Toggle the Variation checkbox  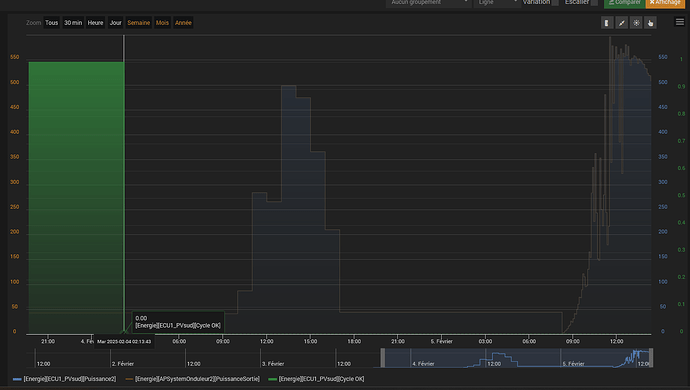(555, 2)
